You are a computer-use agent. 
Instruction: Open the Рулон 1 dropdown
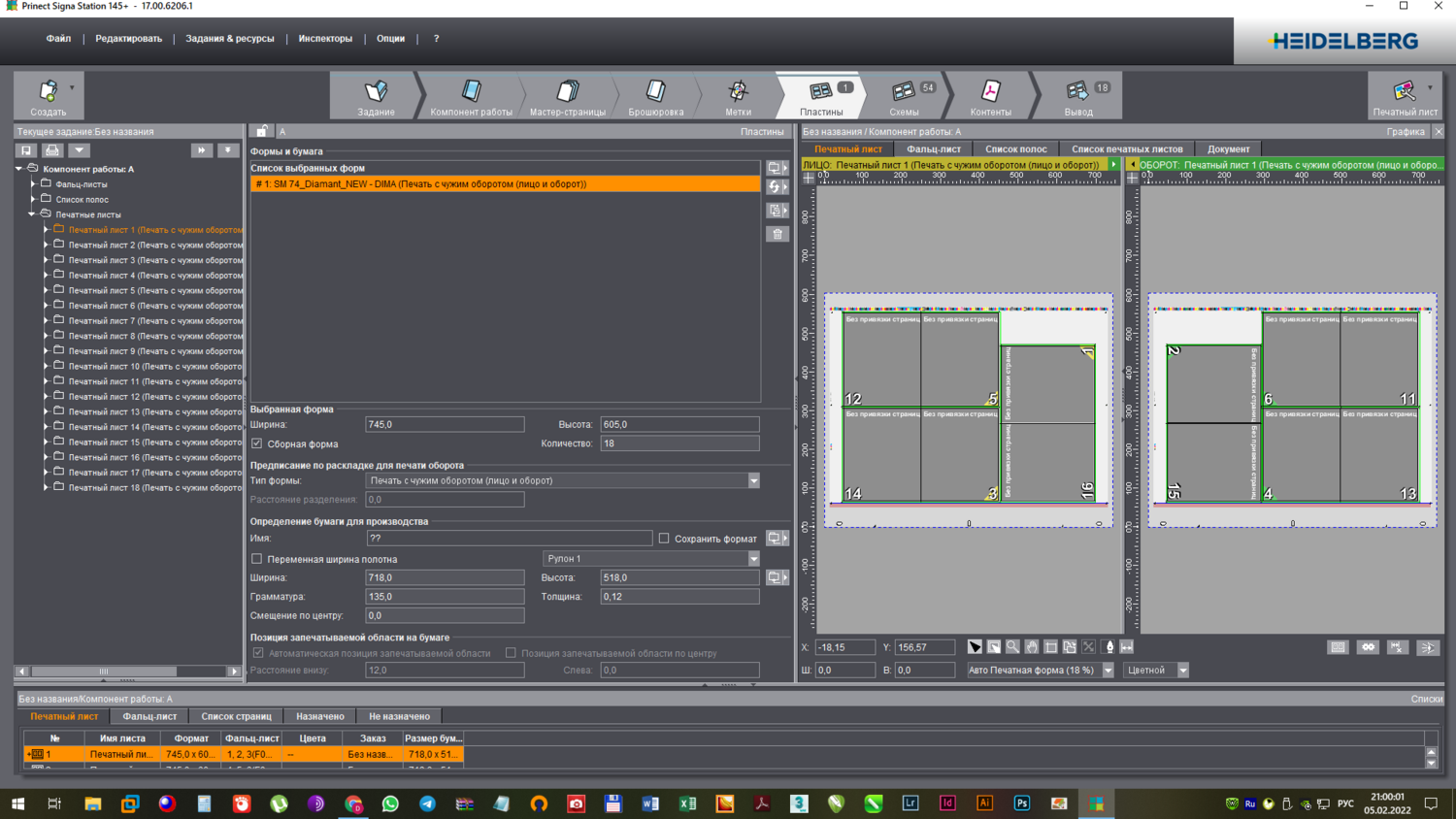[753, 559]
